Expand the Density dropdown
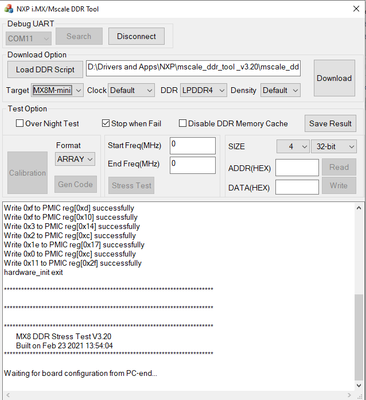The width and height of the screenshot is (366, 400). [x=280, y=90]
